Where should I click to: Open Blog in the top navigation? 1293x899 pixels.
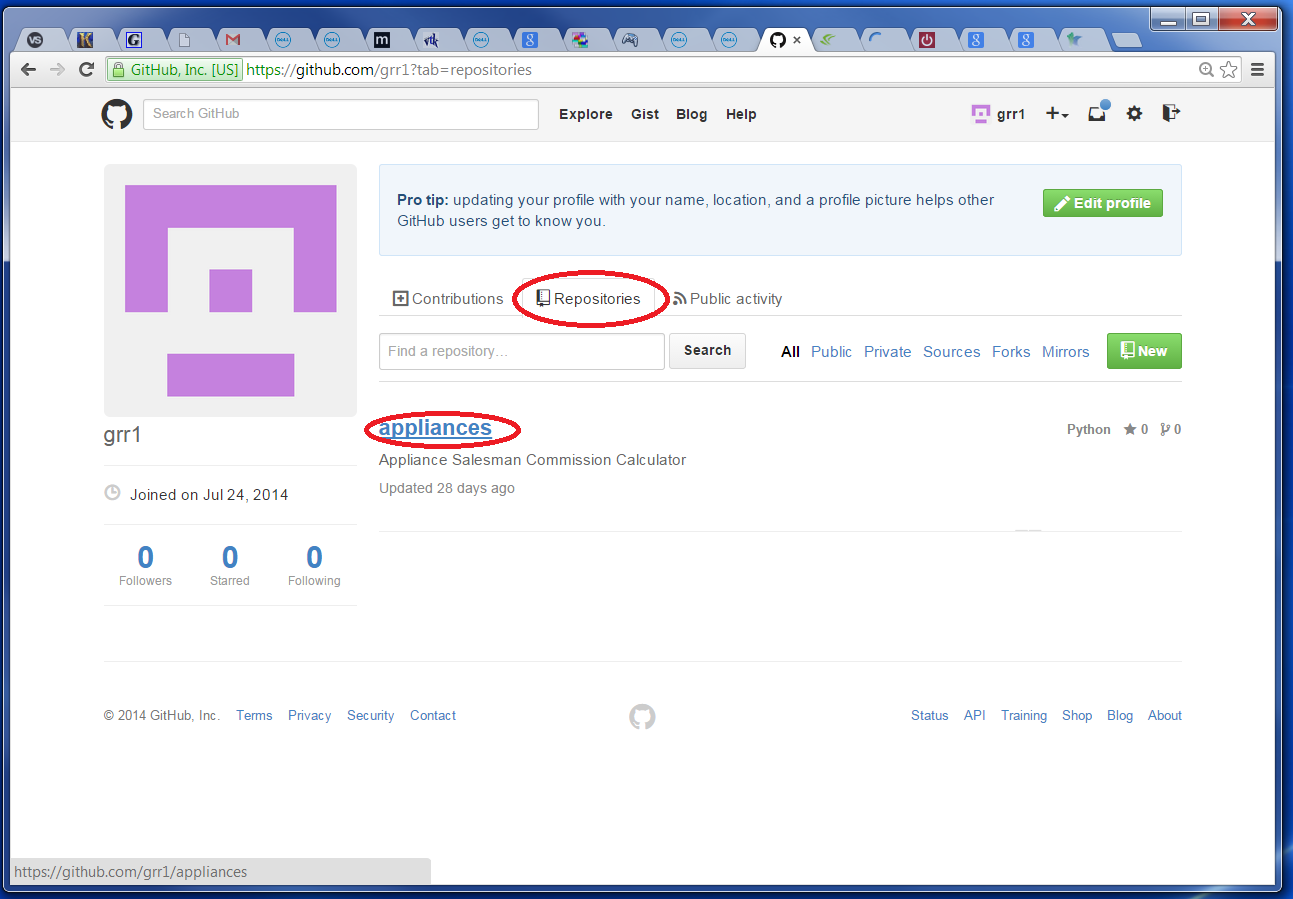(691, 114)
